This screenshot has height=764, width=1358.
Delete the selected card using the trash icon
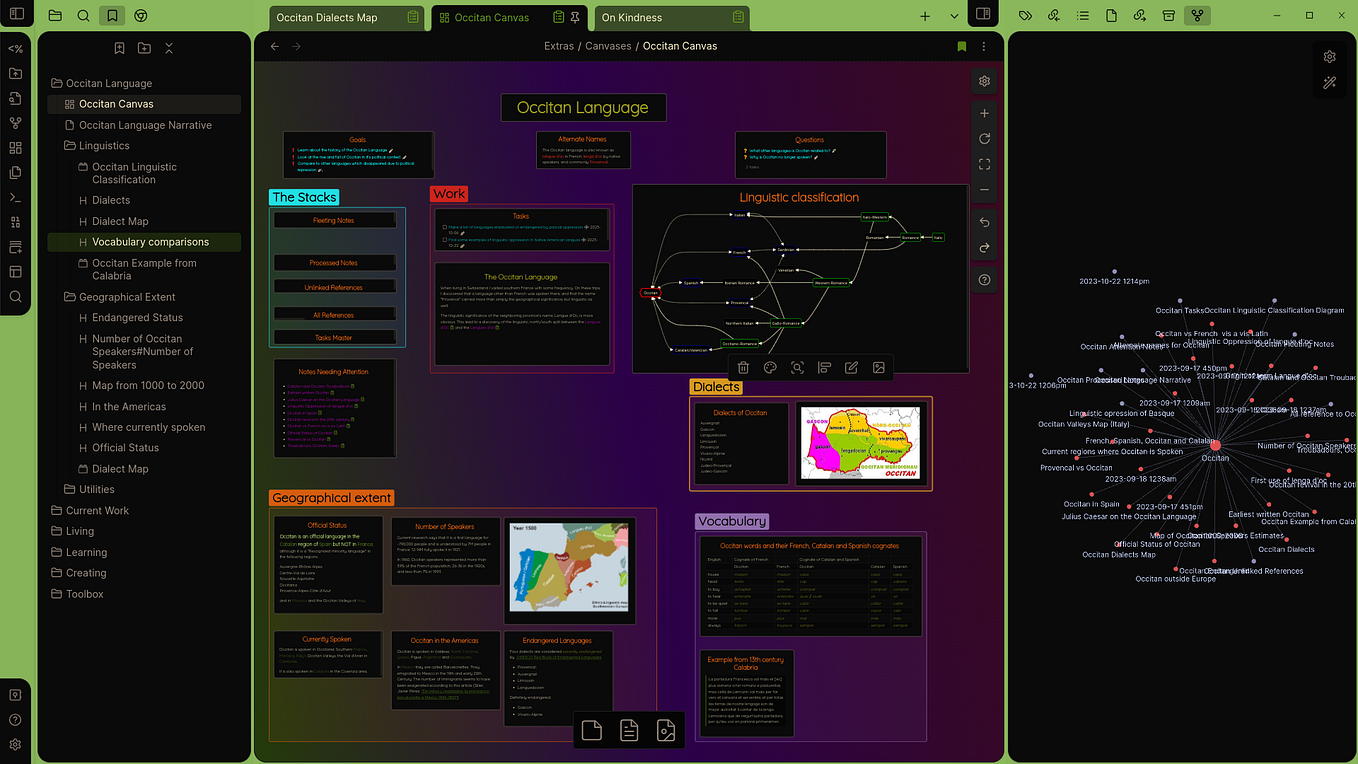tap(742, 367)
